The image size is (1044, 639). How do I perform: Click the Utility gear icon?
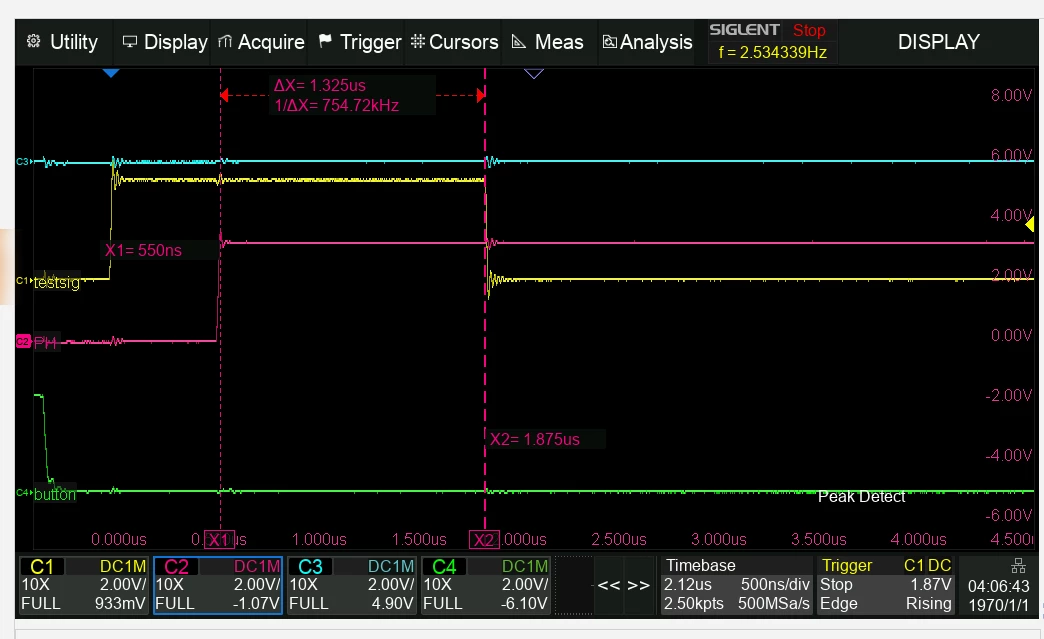(x=33, y=41)
